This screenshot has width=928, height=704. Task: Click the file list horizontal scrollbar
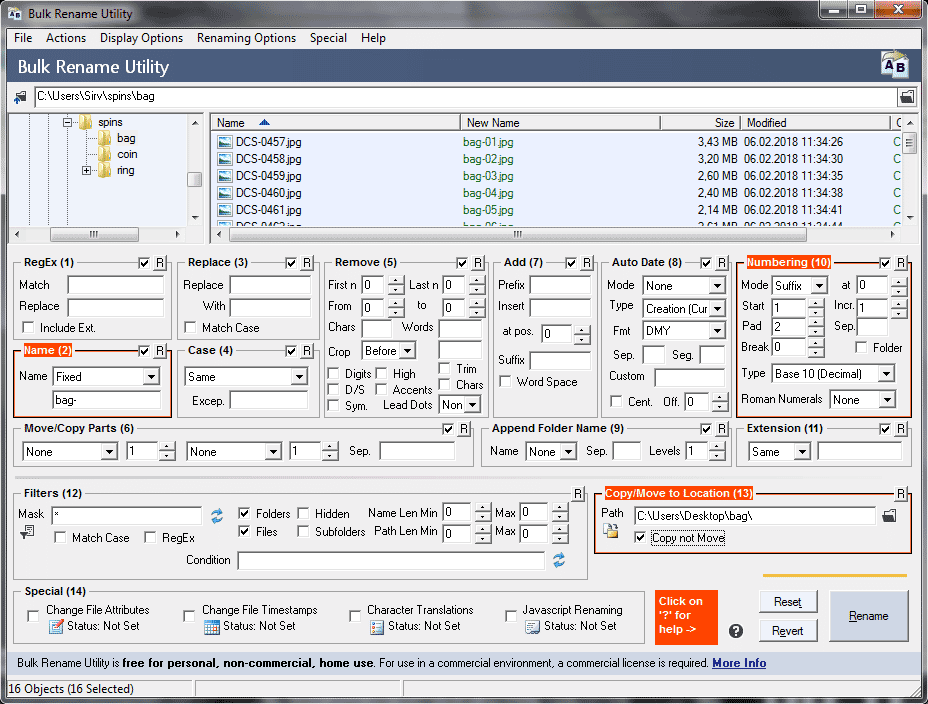pos(518,236)
